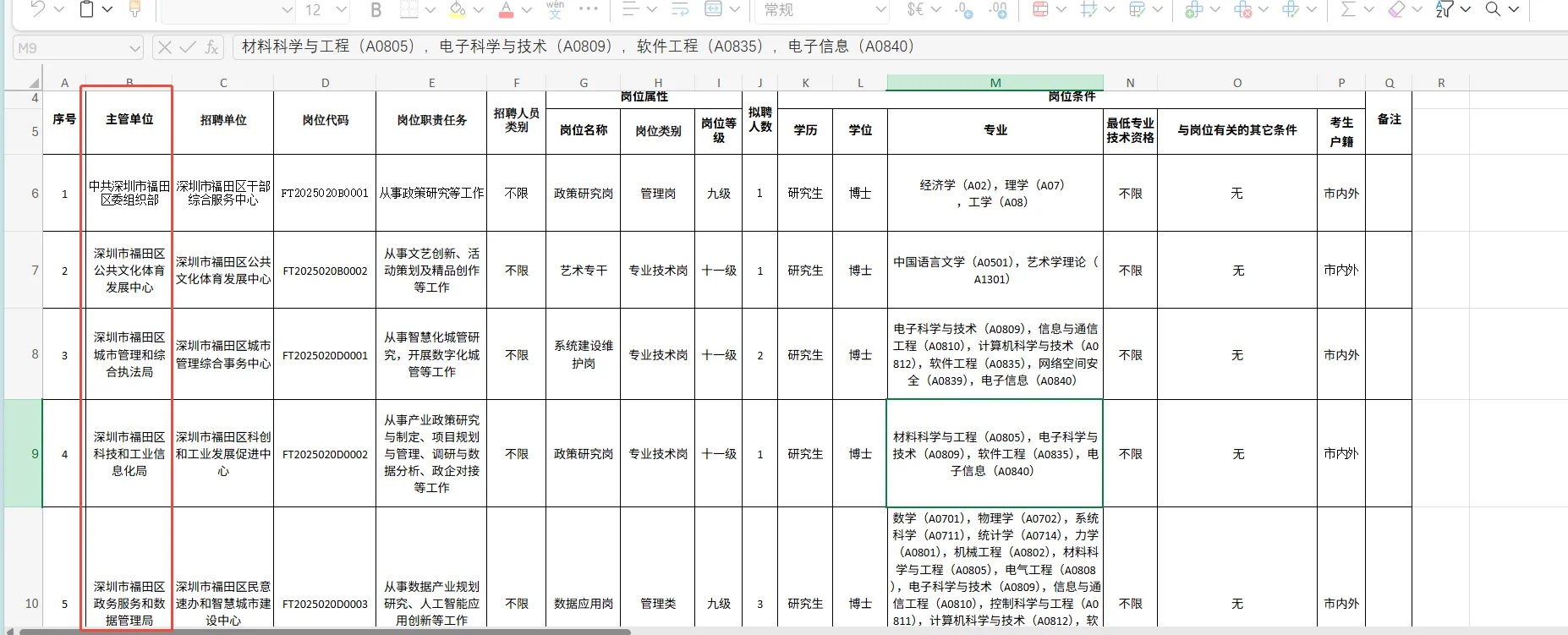Click the horizontal alignment icon
Screen dimensions: 1568x635
point(630,9)
